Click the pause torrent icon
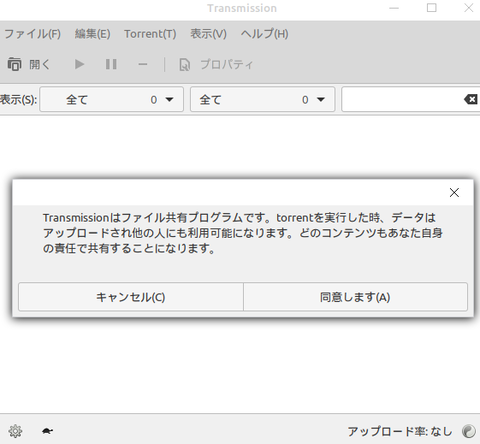 click(x=111, y=64)
